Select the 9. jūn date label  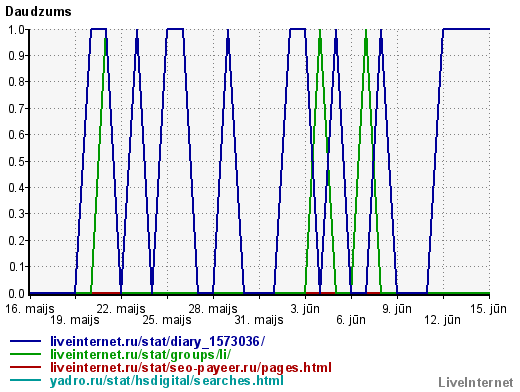tap(397, 309)
